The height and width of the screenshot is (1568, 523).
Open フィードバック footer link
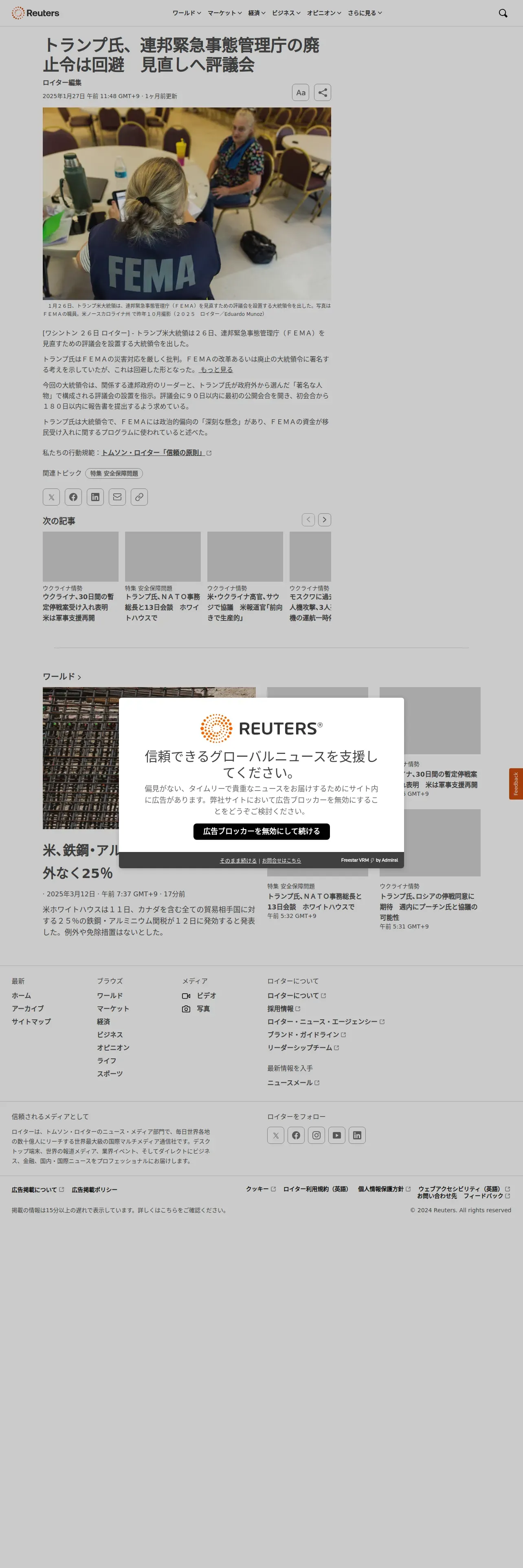click(x=486, y=1196)
